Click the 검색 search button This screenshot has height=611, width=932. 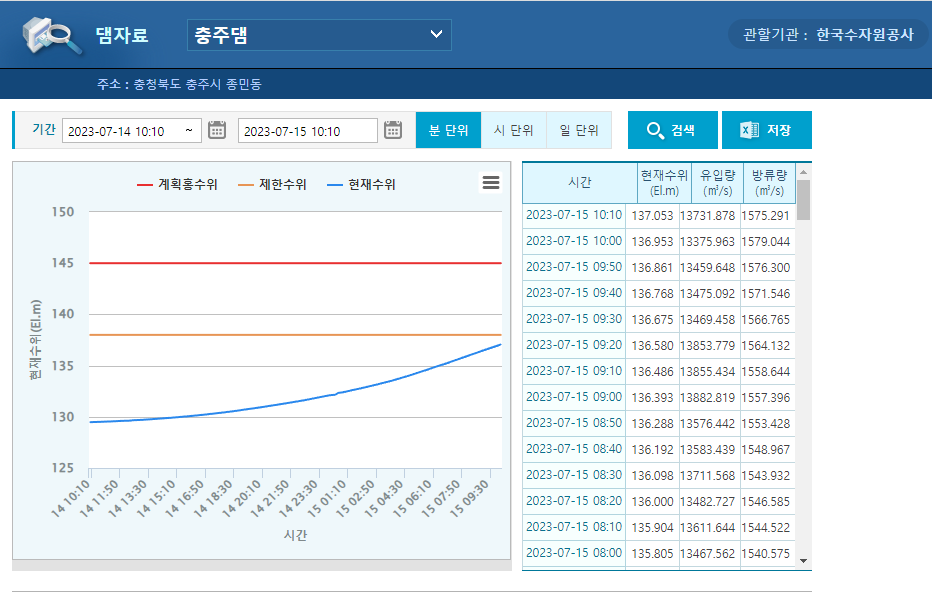[x=673, y=130]
